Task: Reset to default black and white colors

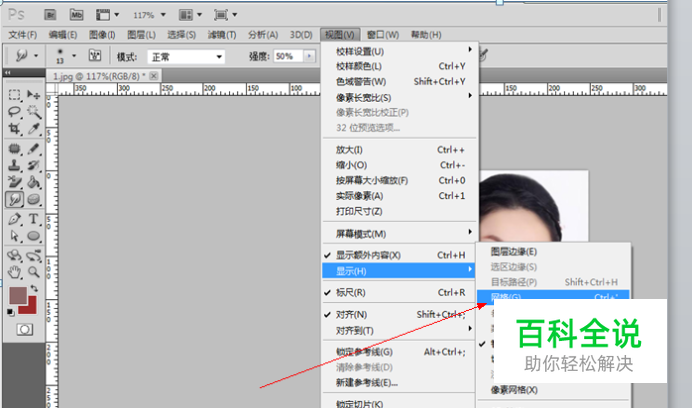Action: tap(11, 312)
